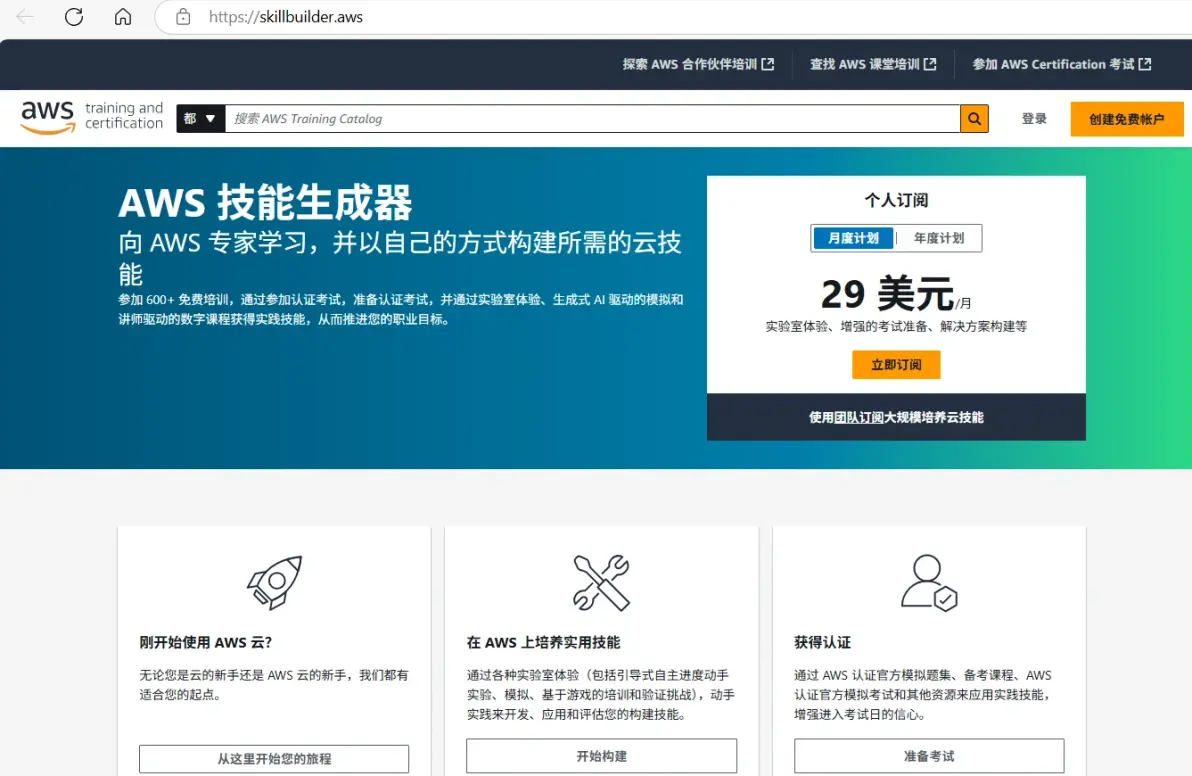Screen dimensions: 1192x776
Task: Select the 月度计划 plan toggle
Action: pyautogui.click(x=853, y=238)
